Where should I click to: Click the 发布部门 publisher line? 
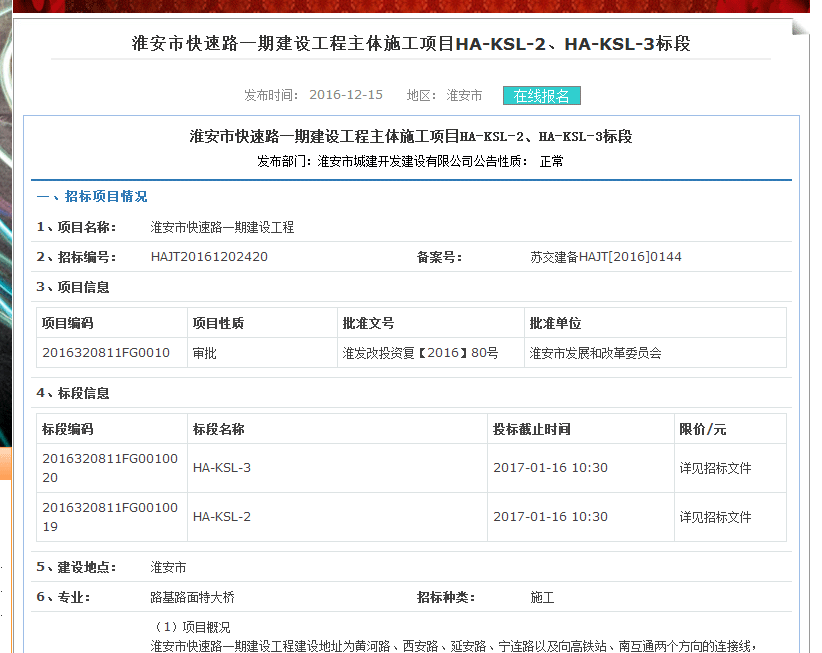[410, 161]
